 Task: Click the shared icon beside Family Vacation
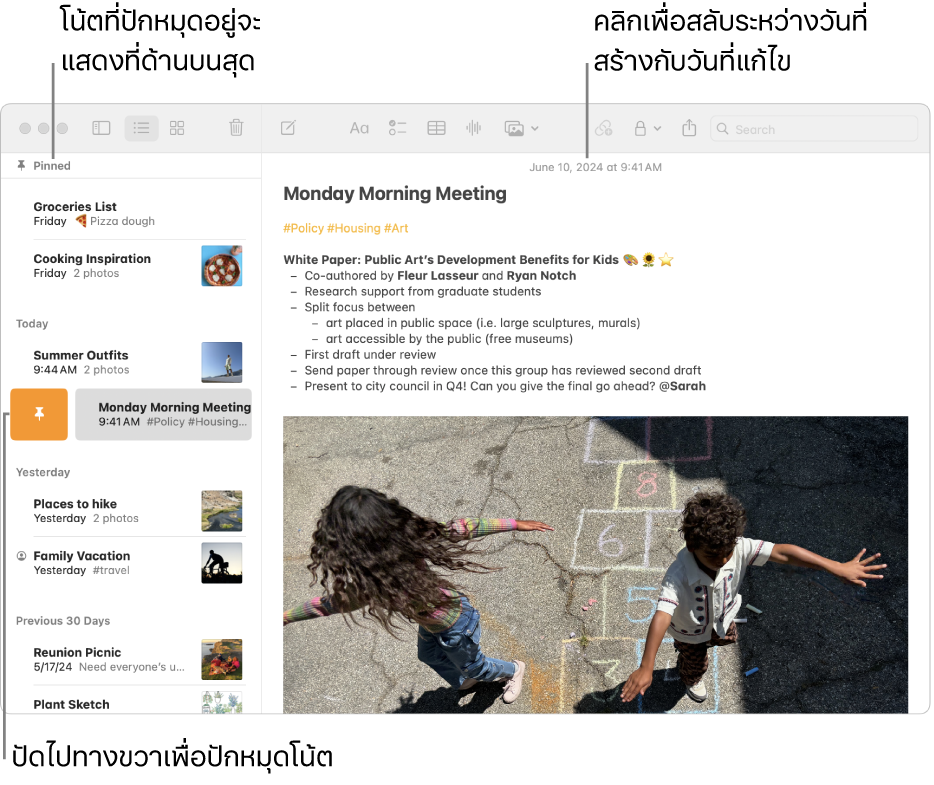pyautogui.click(x=21, y=556)
